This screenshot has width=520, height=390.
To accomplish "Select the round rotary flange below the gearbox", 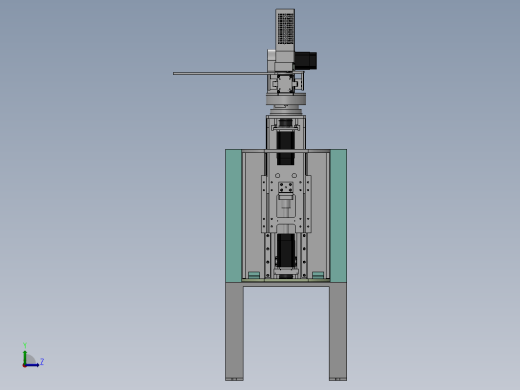I will point(286,99).
